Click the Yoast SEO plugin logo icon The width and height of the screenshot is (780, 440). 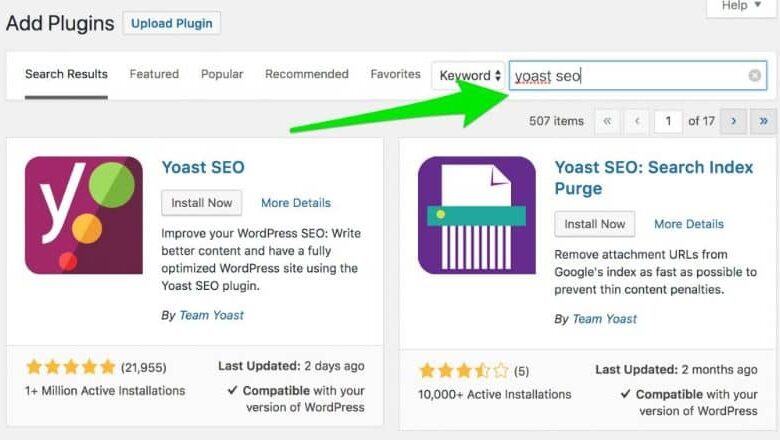pyautogui.click(x=84, y=214)
